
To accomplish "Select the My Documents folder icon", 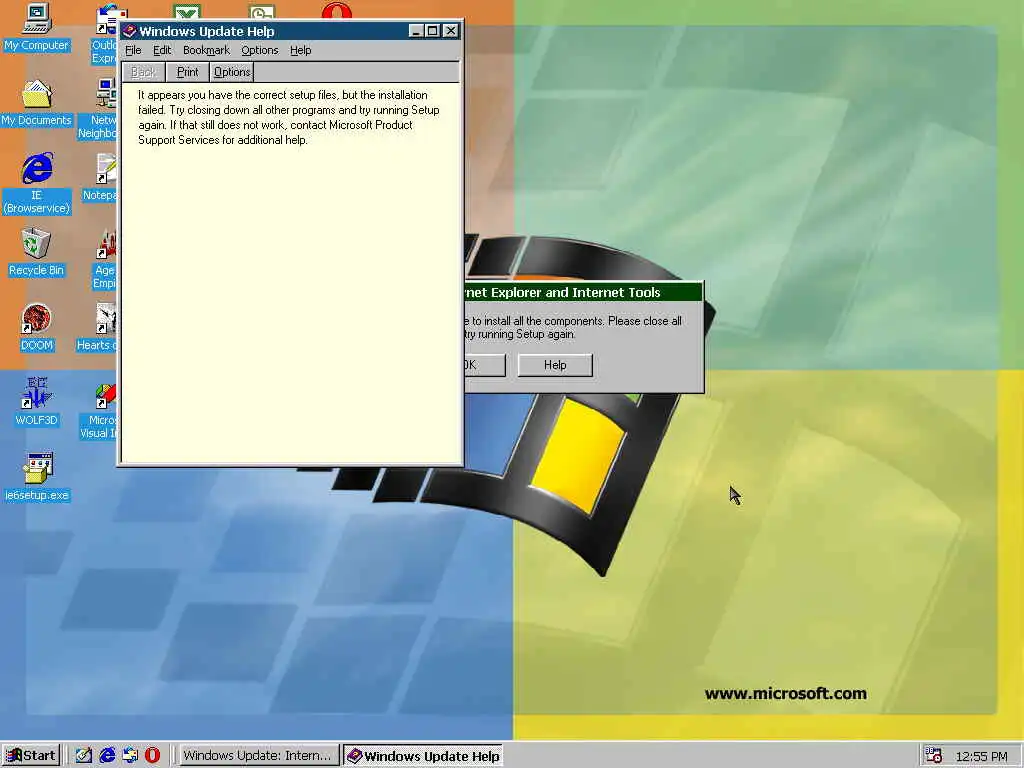I will pyautogui.click(x=37, y=103).
